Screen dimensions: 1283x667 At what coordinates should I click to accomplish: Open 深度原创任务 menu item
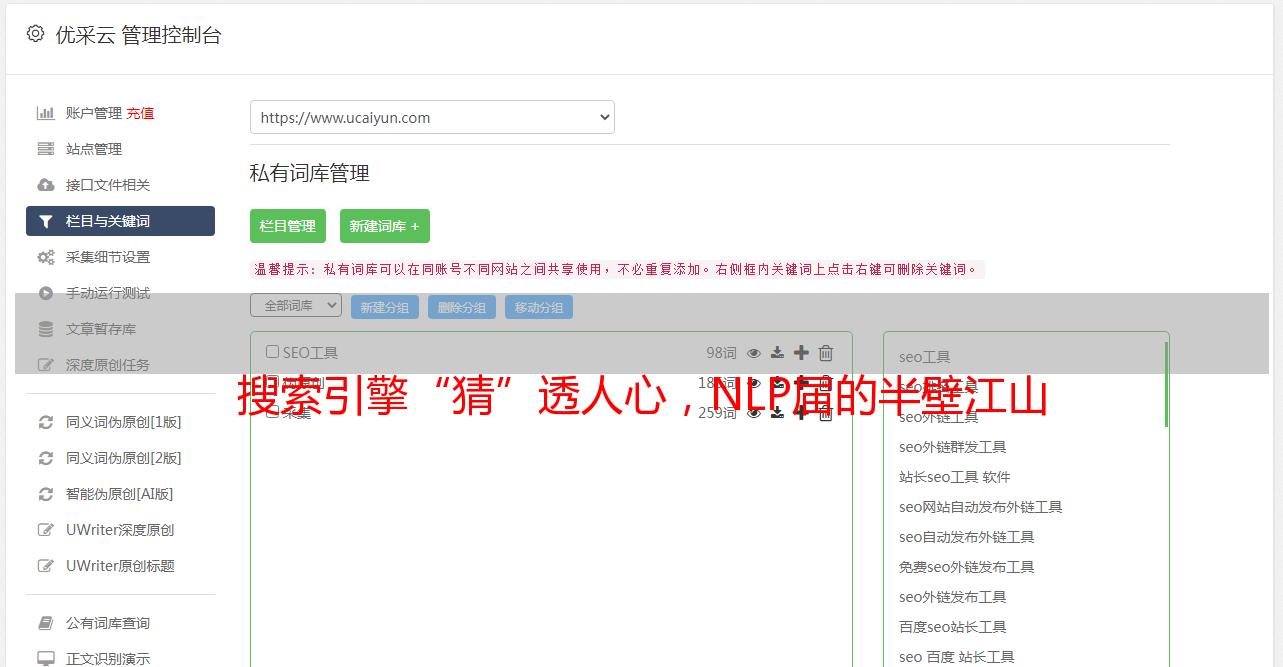point(108,365)
